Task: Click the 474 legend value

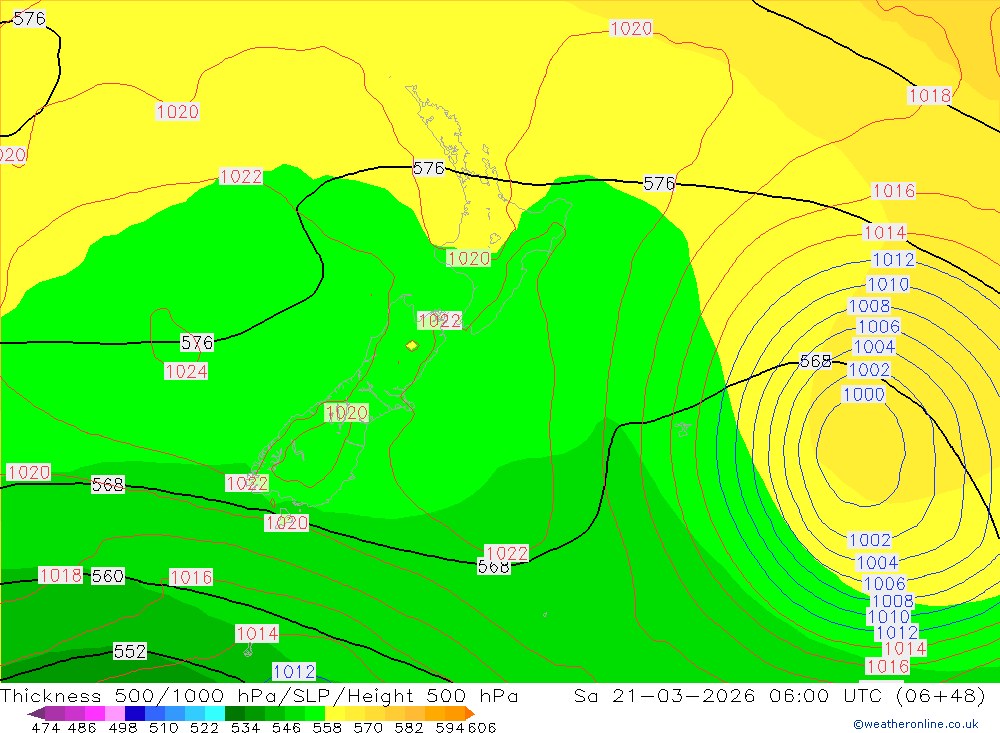Action: point(45,727)
